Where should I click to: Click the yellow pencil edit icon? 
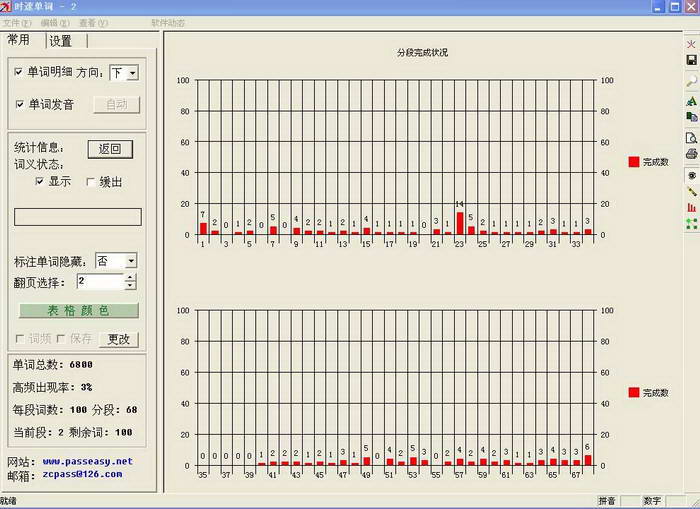click(691, 192)
